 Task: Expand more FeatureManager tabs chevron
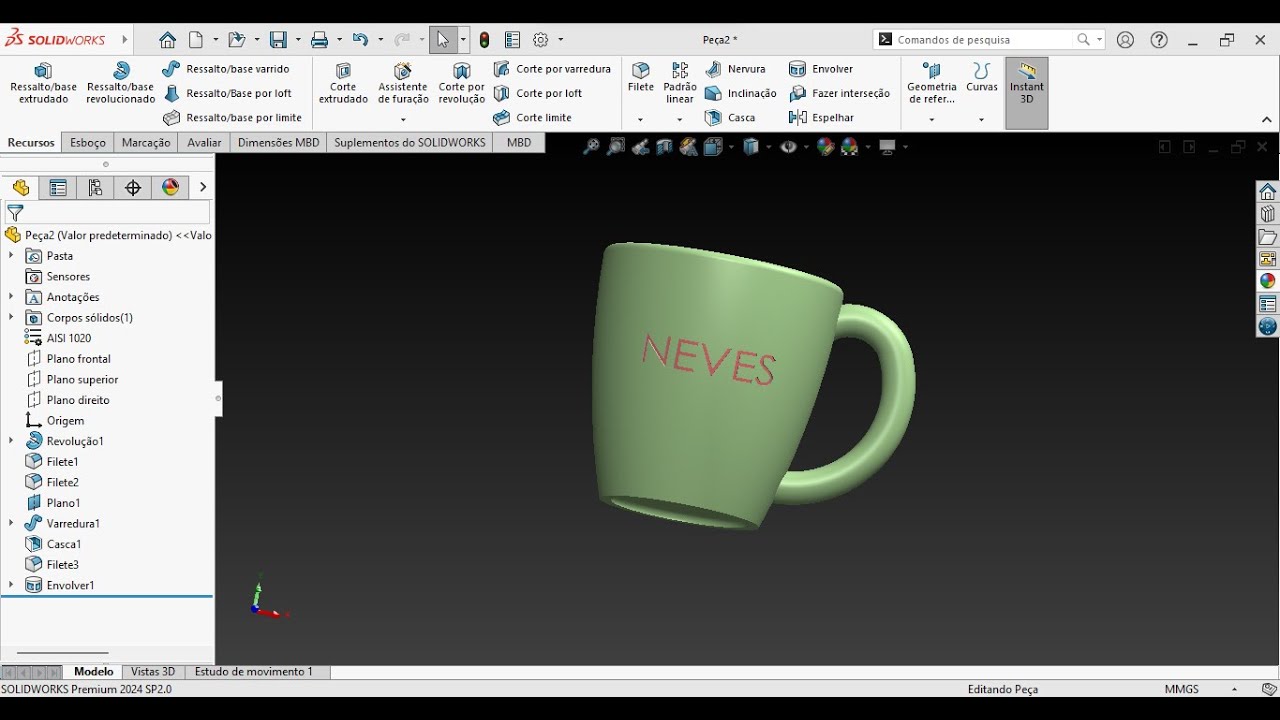203,187
